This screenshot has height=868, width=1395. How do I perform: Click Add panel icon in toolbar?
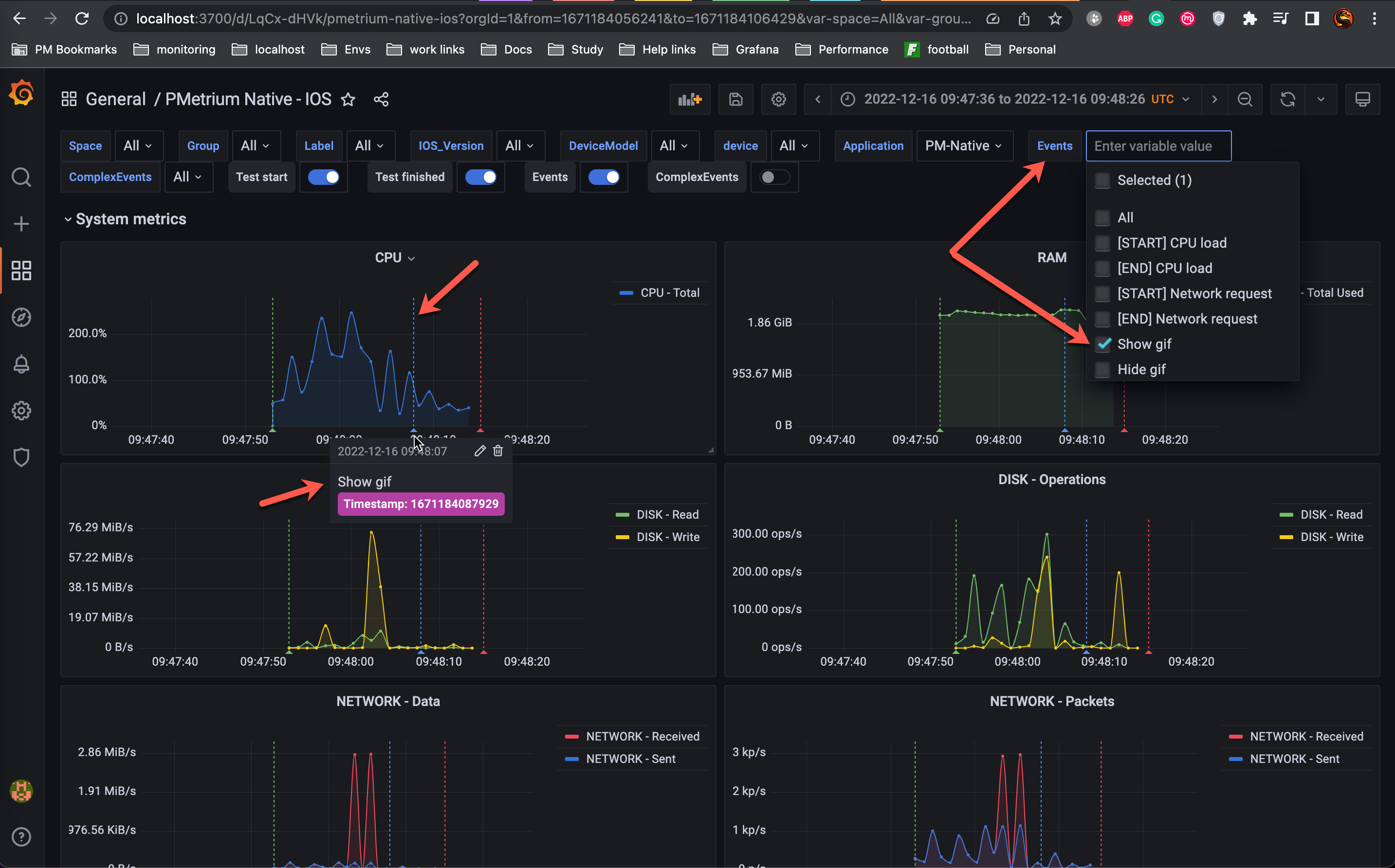coord(690,99)
